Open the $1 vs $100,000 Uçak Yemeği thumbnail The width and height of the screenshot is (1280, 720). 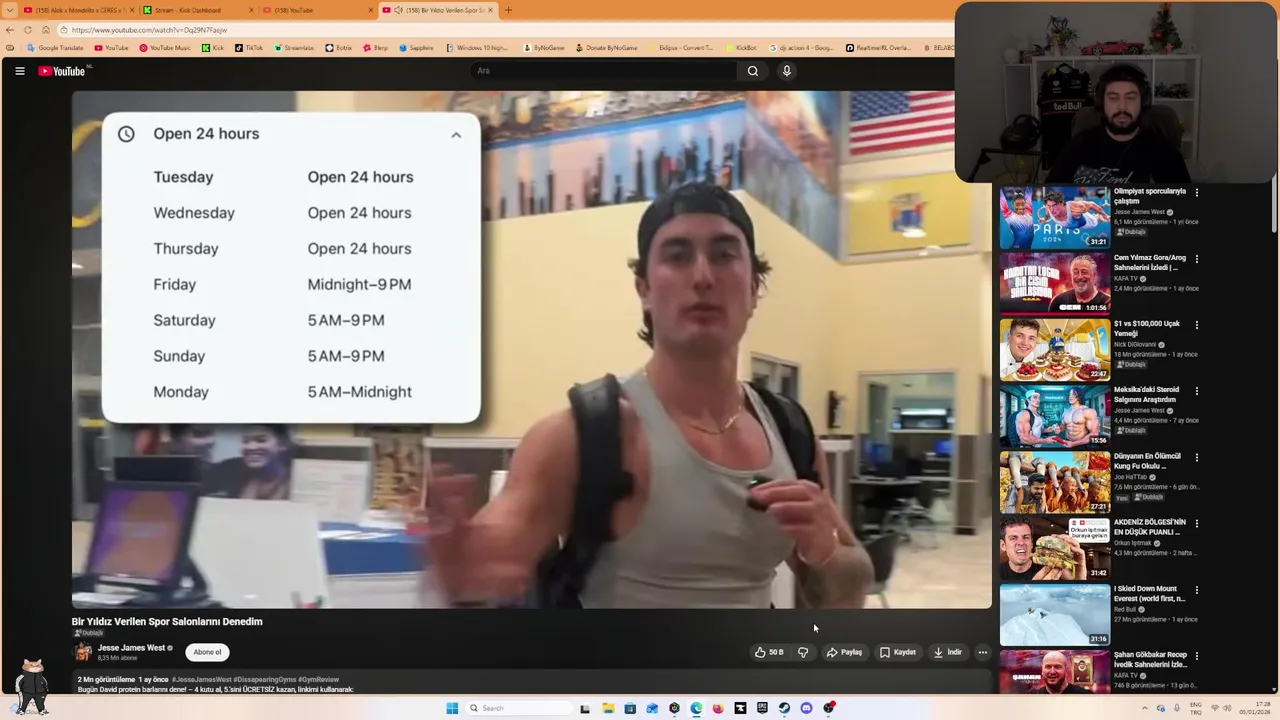point(1054,349)
